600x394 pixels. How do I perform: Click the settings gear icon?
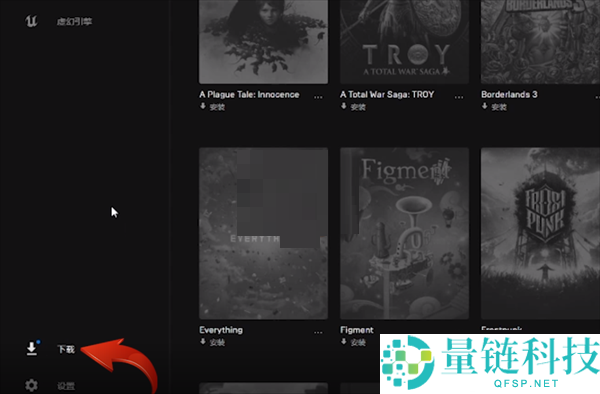(31, 385)
